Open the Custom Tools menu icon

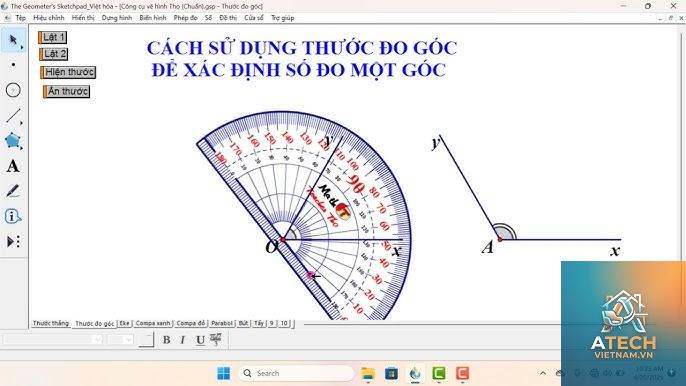pyautogui.click(x=13, y=242)
